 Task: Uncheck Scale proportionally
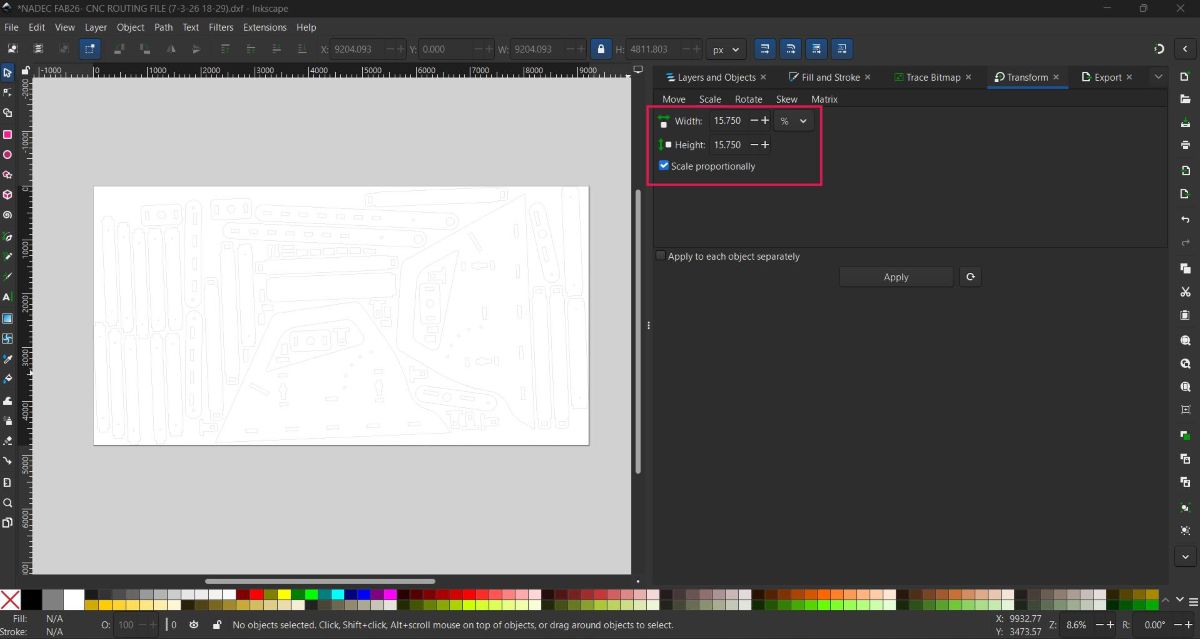click(663, 165)
